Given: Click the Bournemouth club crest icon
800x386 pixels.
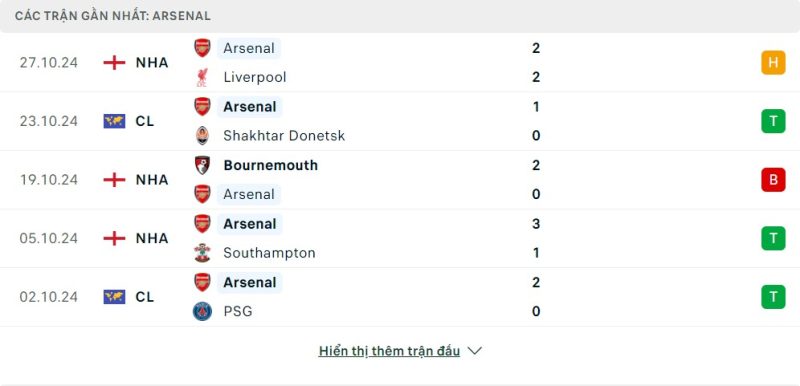Looking at the screenshot, I should [202, 165].
